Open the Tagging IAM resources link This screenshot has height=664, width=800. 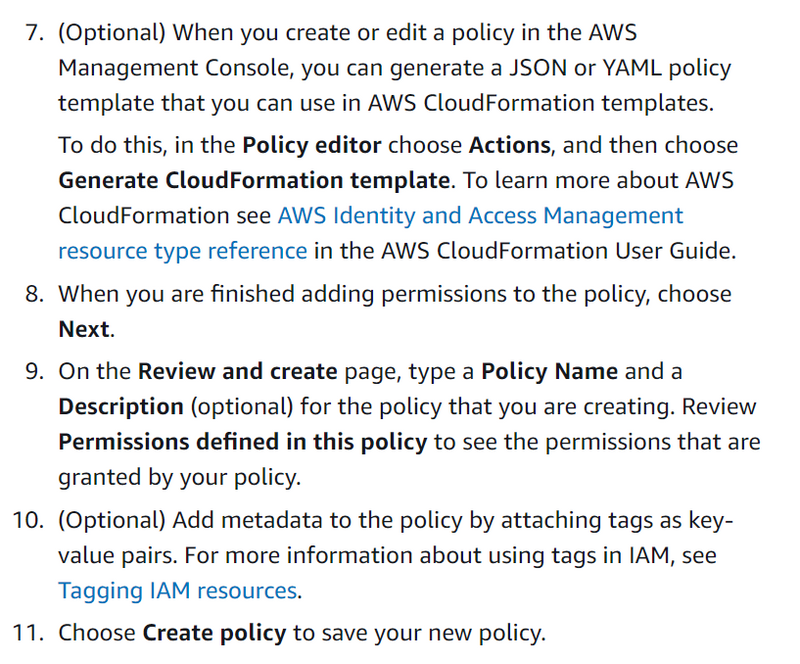point(178,590)
